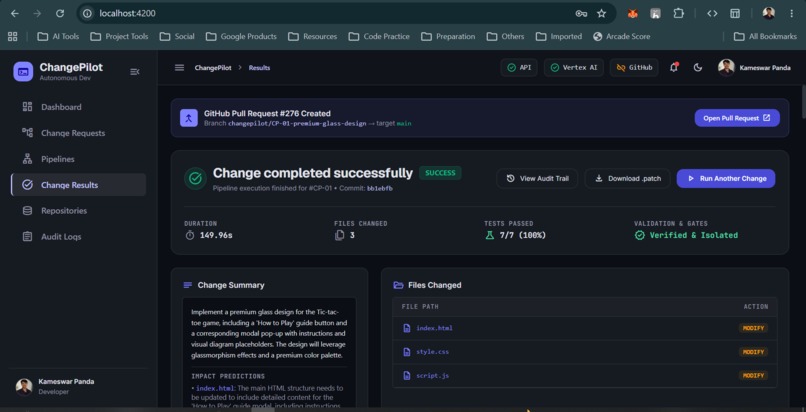Open style.css in Files Changed table
This screenshot has height=412, width=806.
[432, 352]
